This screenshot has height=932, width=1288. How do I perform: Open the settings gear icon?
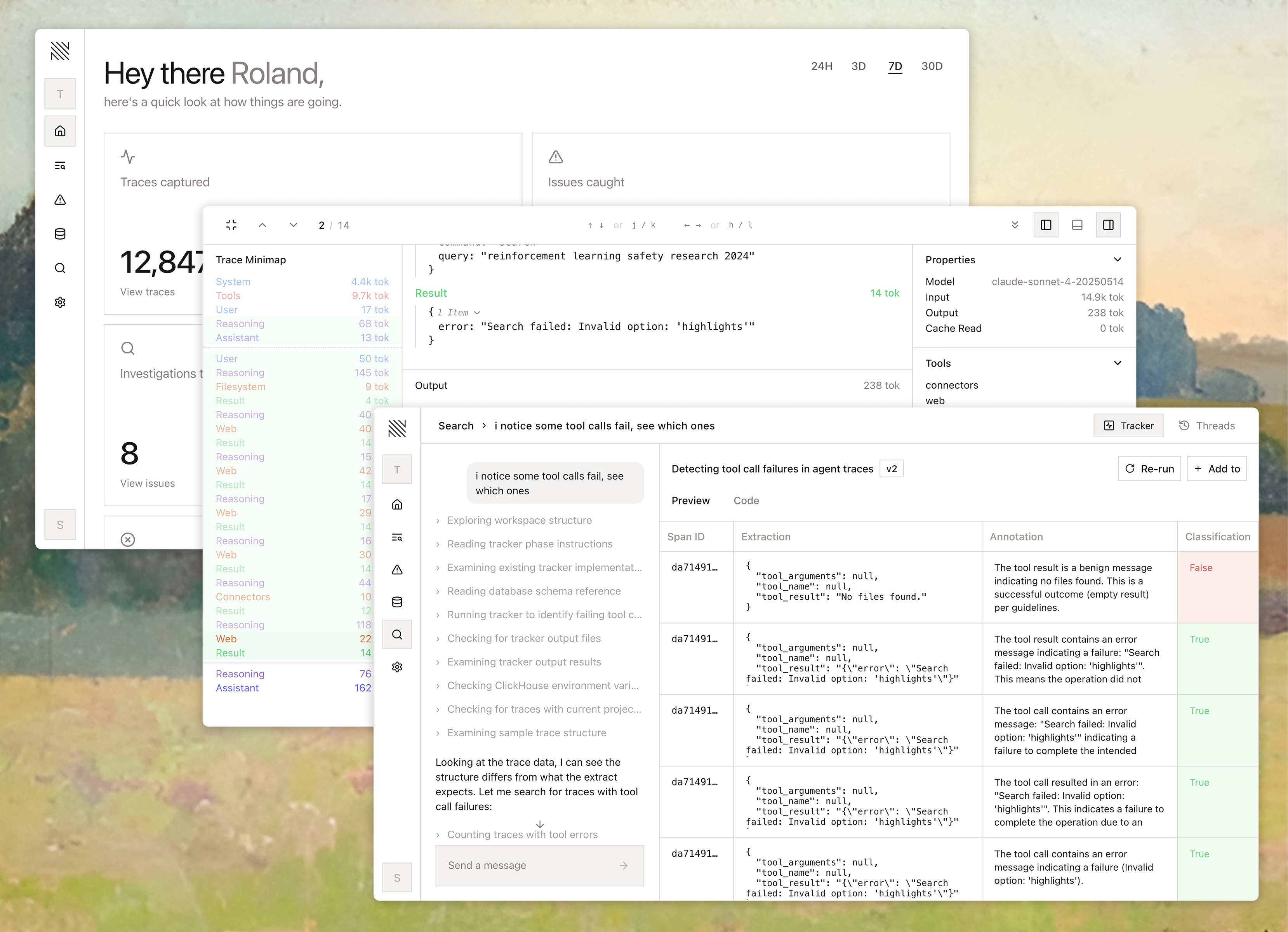[60, 302]
